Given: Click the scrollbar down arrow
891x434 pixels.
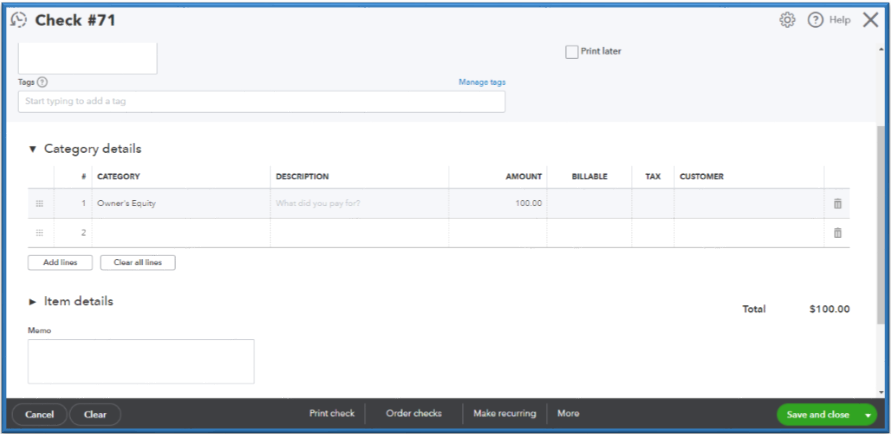Looking at the screenshot, I should [881, 393].
